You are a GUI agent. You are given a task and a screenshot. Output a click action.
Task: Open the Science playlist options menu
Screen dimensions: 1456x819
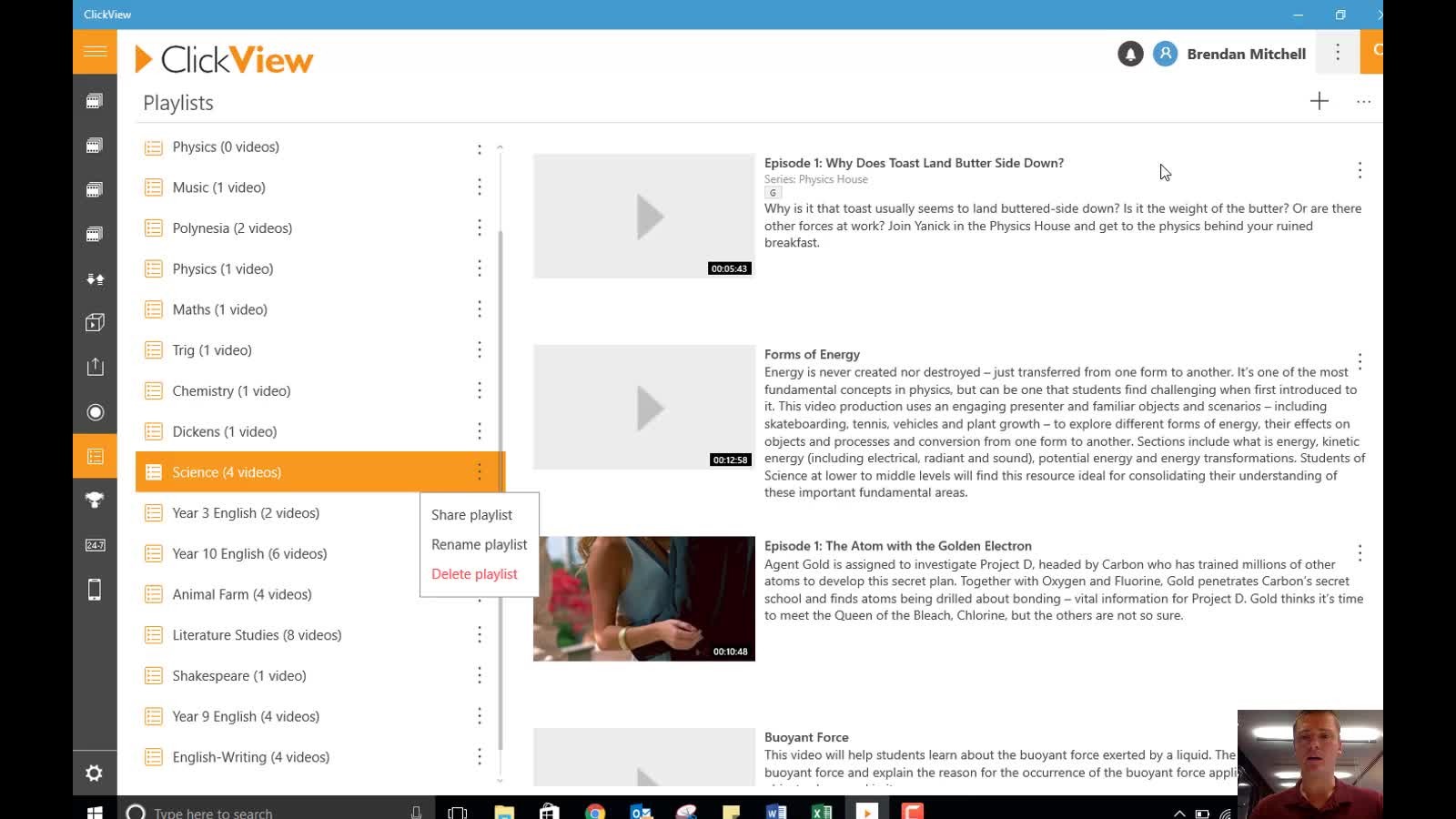pos(480,471)
